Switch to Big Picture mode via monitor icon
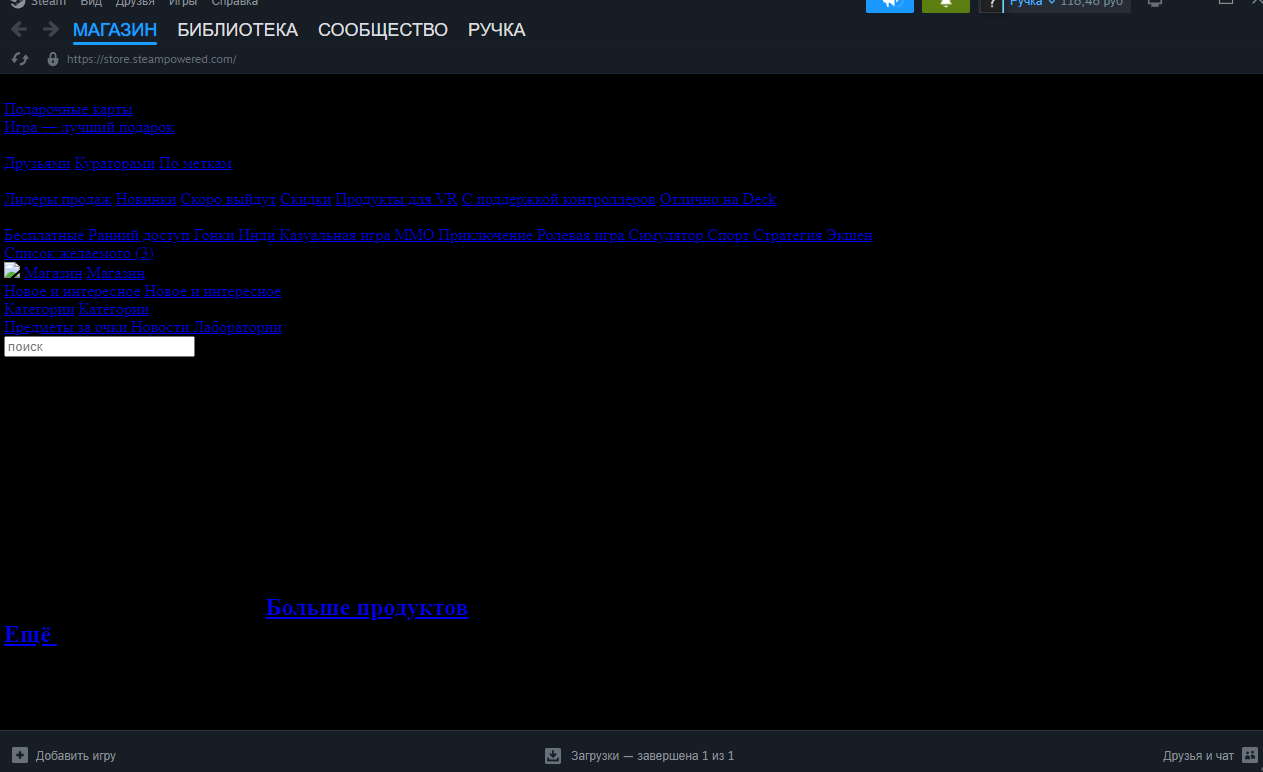The width and height of the screenshot is (1263, 772). tap(1155, 4)
